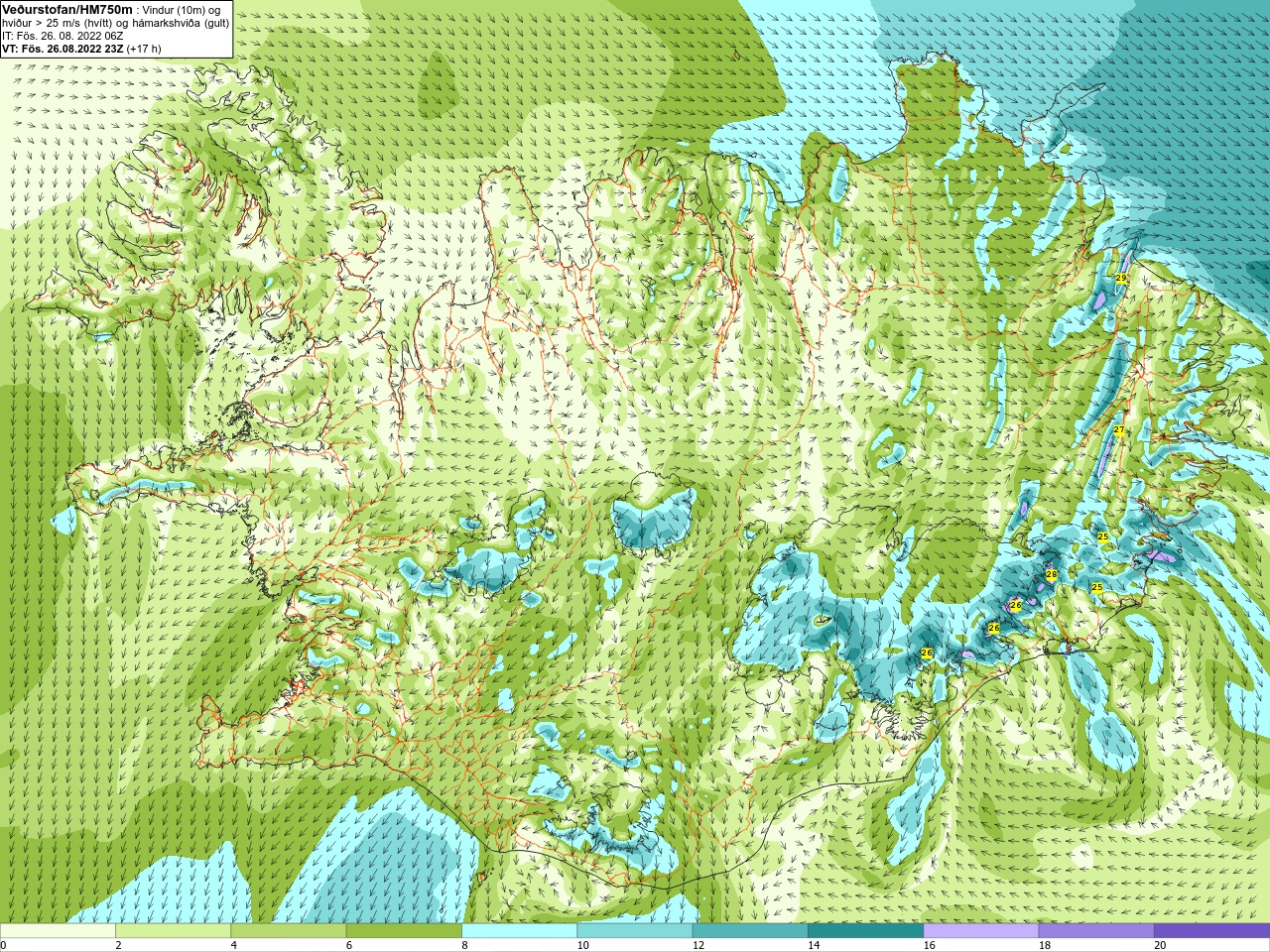Click the VT: Fös. 26.08.2022 23Z valid time
1270x952 pixels.
pos(63,48)
